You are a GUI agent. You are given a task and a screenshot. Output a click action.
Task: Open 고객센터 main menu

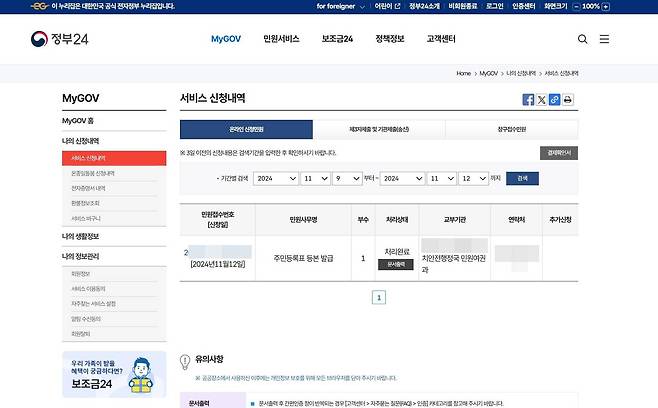[441, 39]
